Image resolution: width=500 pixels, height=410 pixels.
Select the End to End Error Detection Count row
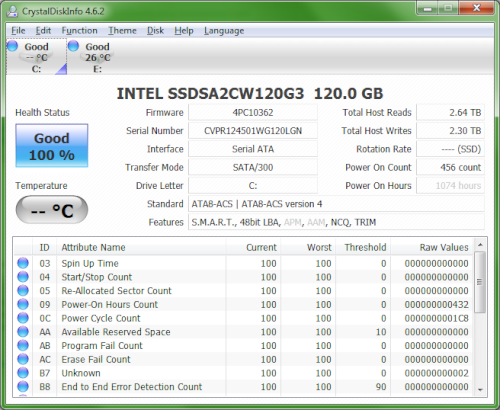click(x=243, y=387)
